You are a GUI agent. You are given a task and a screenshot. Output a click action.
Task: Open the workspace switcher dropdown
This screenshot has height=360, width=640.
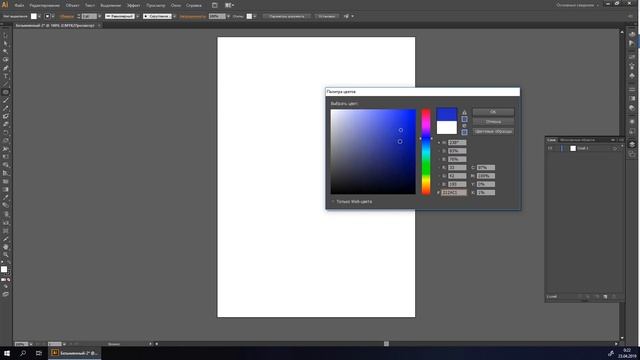578,5
